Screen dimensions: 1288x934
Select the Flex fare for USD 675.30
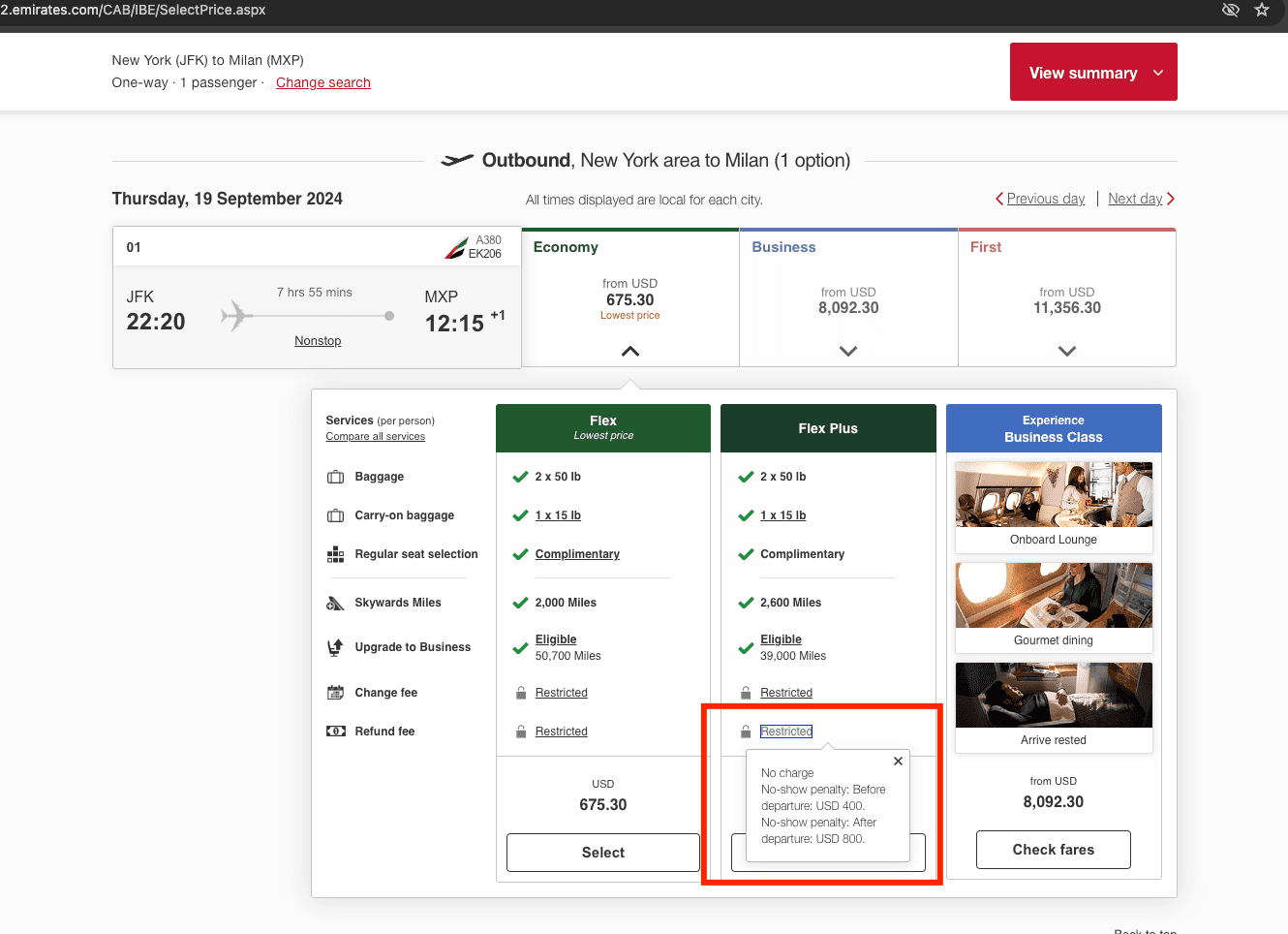pos(602,853)
